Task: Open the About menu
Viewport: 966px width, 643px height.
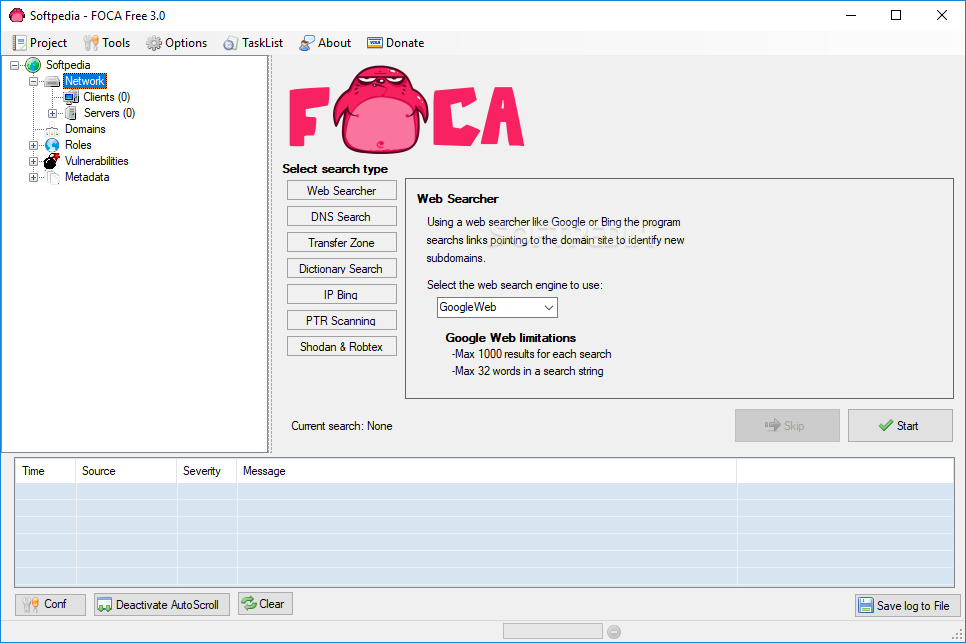Action: pos(325,43)
